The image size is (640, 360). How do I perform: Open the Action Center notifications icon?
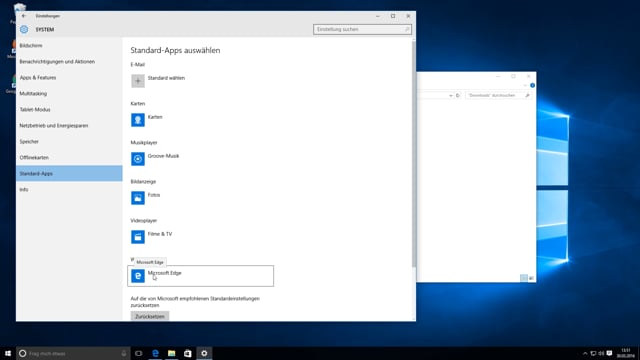point(609,353)
